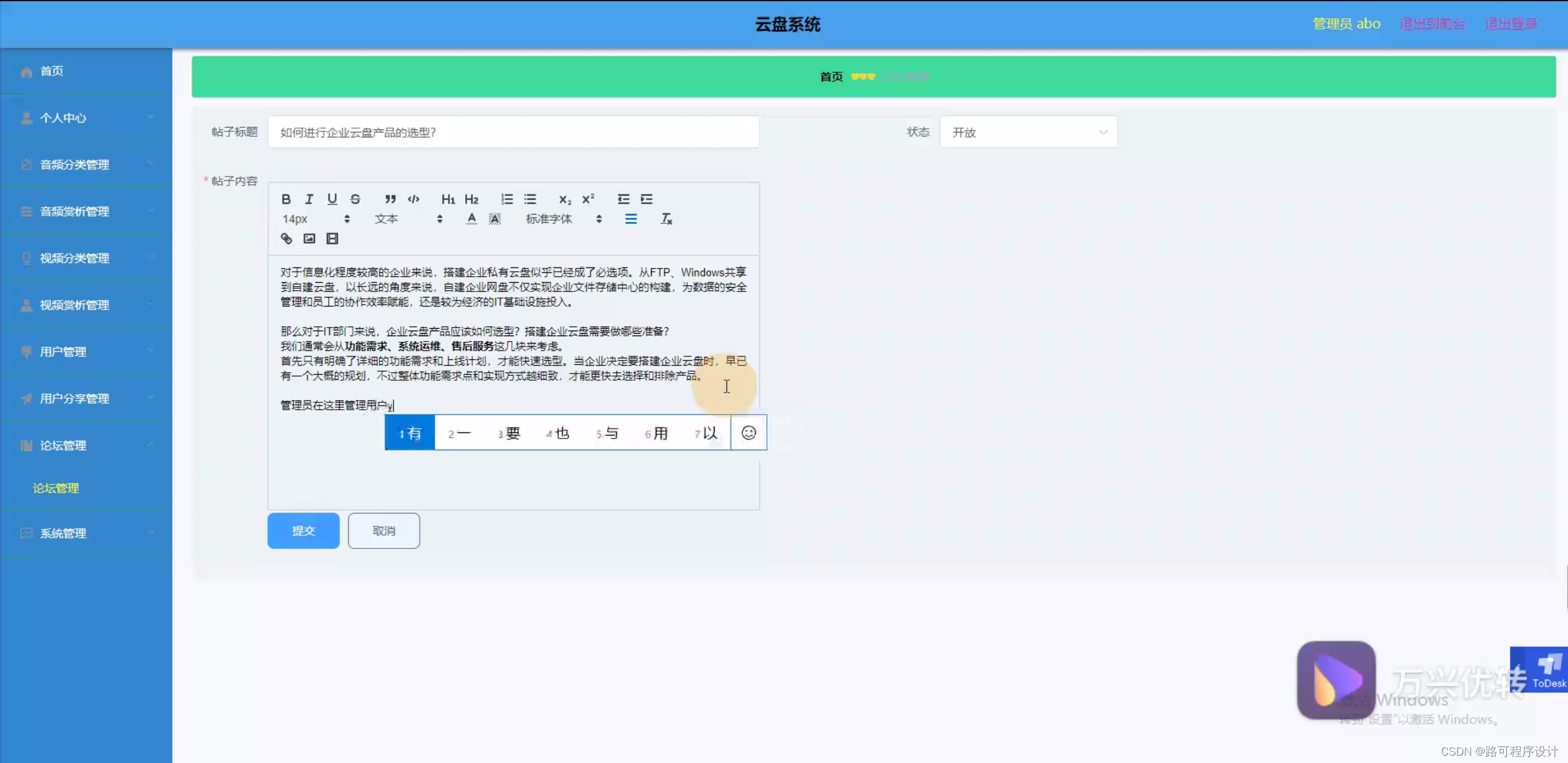1568x763 pixels.
Task: Apply Heading 1 formatting
Action: point(447,199)
